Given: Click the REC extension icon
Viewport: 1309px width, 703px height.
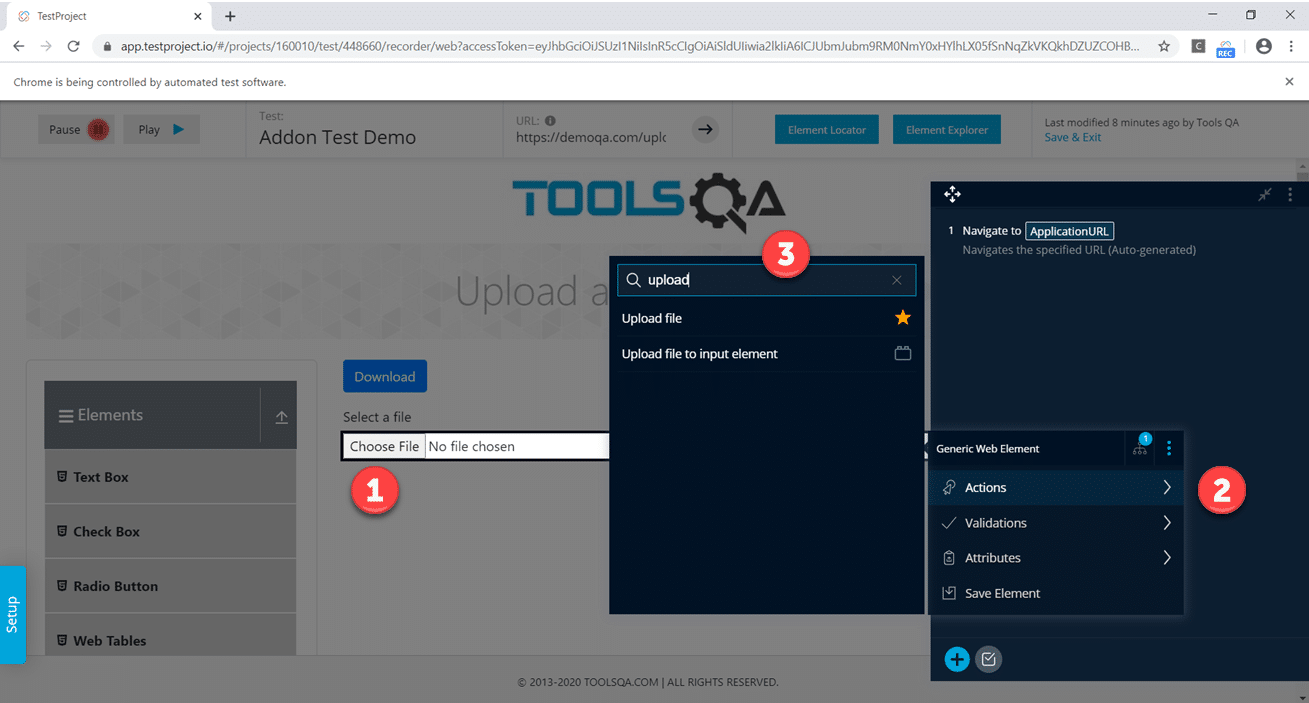Looking at the screenshot, I should click(1225, 48).
